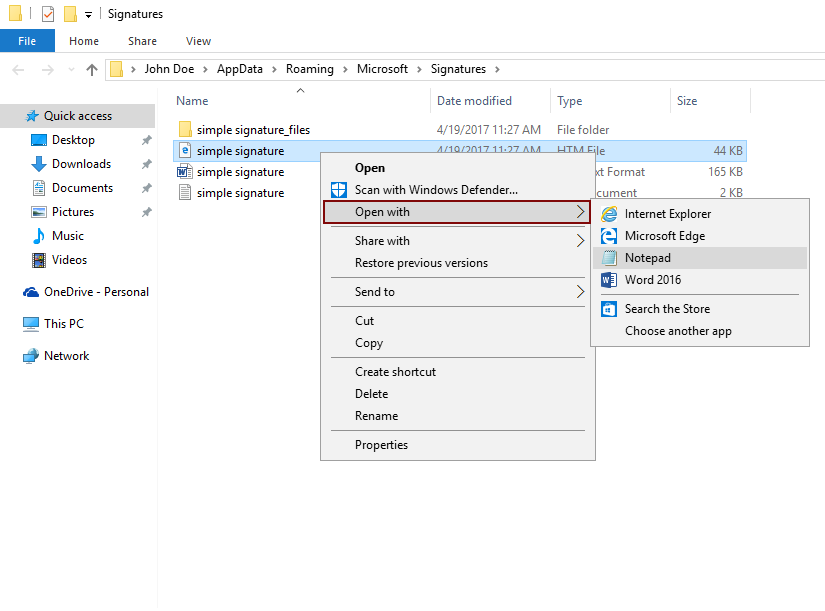Click the Word 2016 icon in submenu
Screen dimensions: 825x611
pos(609,280)
